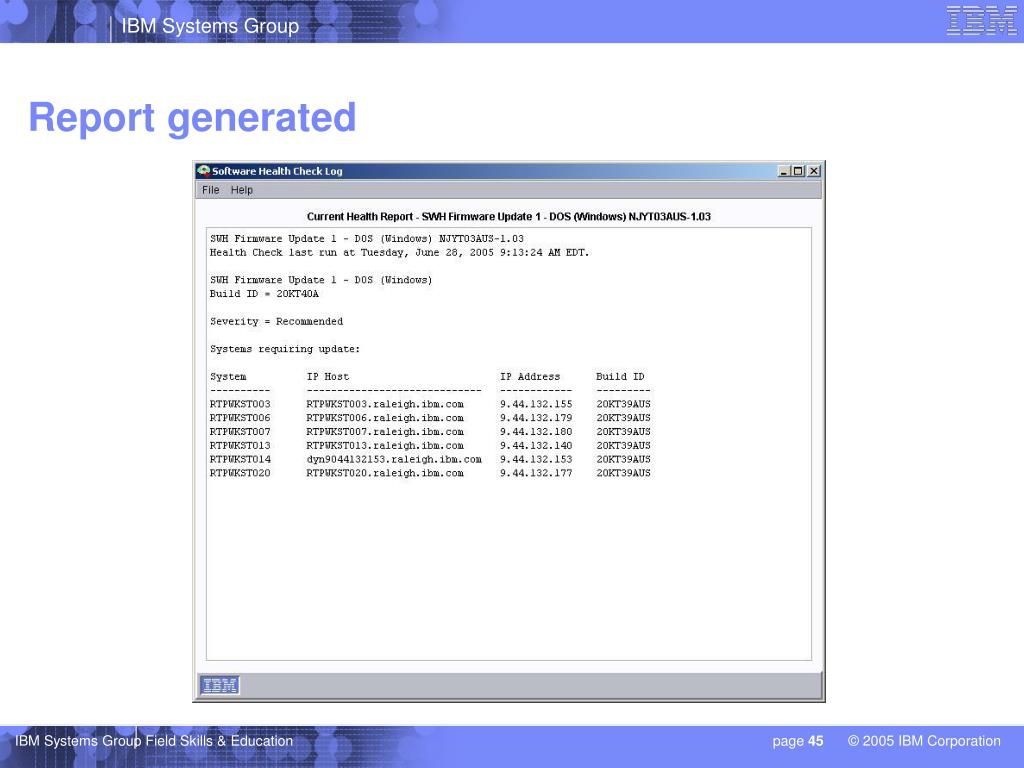1024x768 pixels.
Task: Click the 'Current Health Report' heading above the log
Action: [x=509, y=217]
